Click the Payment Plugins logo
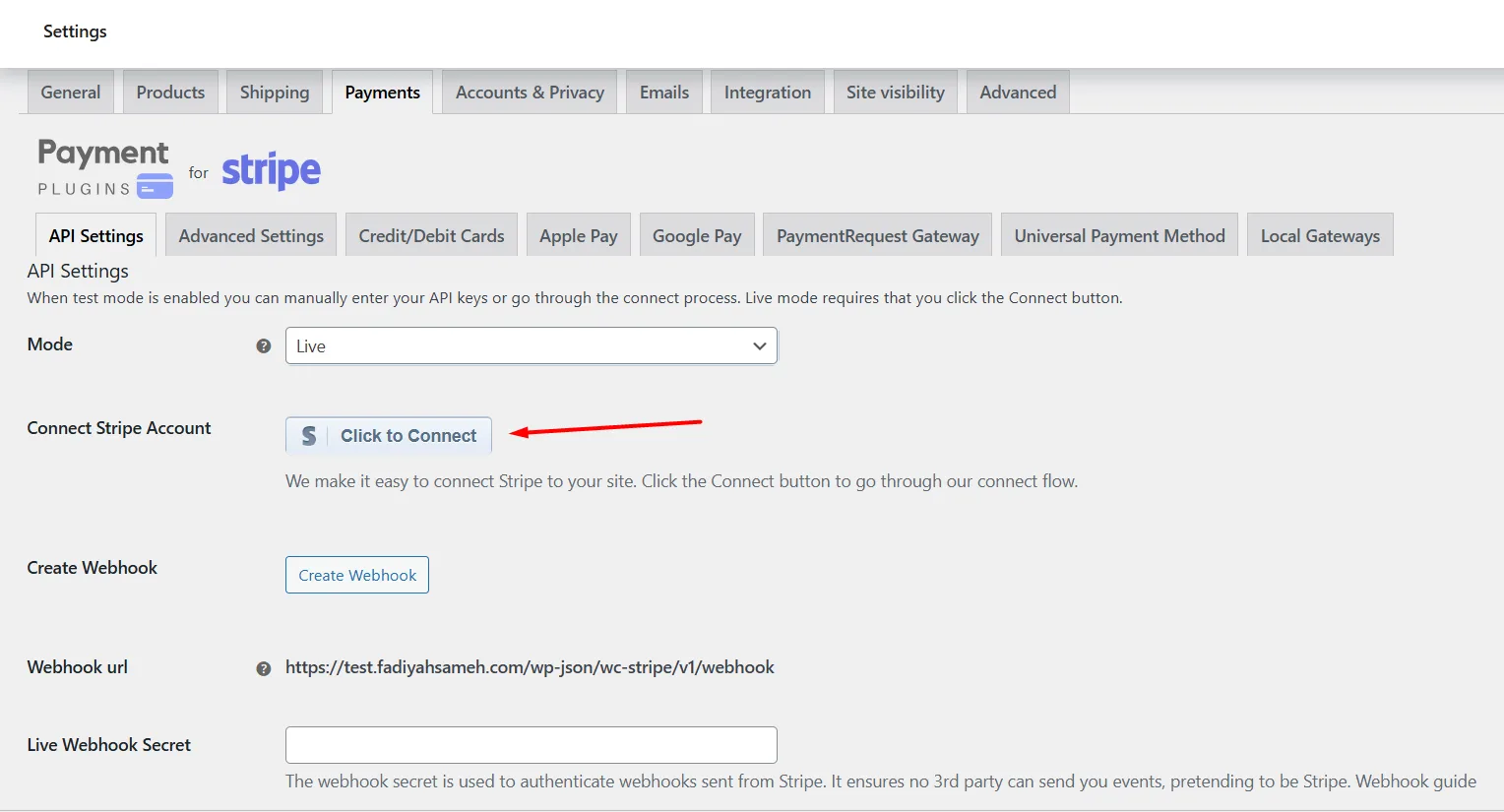 point(105,168)
